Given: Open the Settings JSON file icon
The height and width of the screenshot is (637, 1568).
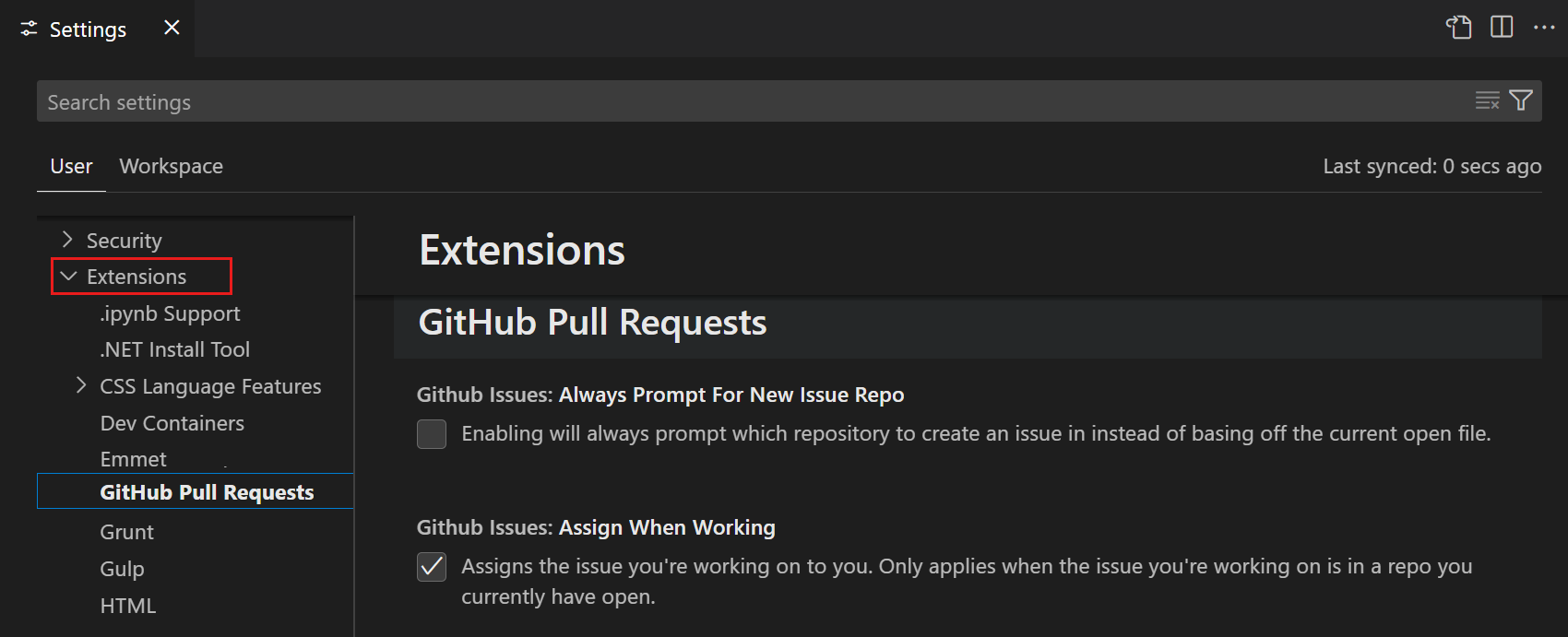Looking at the screenshot, I should pyautogui.click(x=1459, y=28).
